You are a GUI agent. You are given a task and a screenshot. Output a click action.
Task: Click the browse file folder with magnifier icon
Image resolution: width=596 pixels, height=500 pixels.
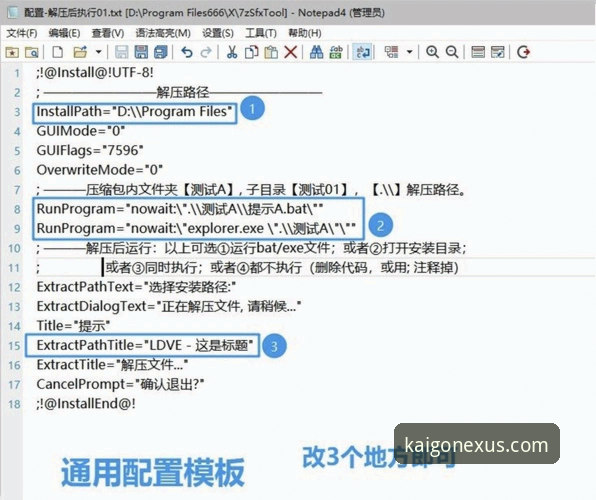[x=32, y=52]
